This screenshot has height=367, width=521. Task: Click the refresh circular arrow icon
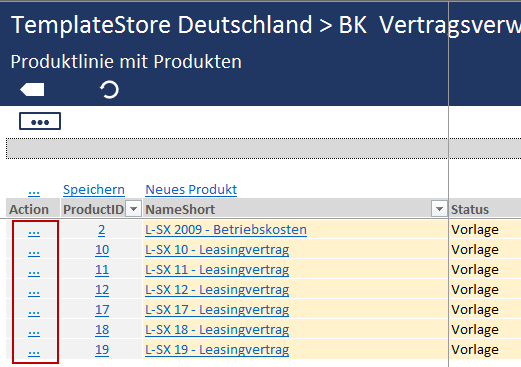point(109,90)
